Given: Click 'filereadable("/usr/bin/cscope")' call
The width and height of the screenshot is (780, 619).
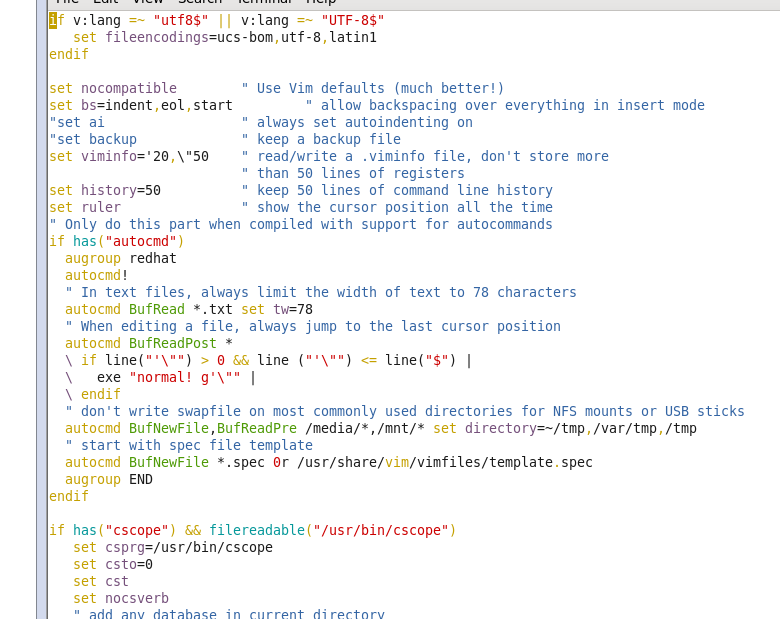Looking at the screenshot, I should pyautogui.click(x=332, y=530).
